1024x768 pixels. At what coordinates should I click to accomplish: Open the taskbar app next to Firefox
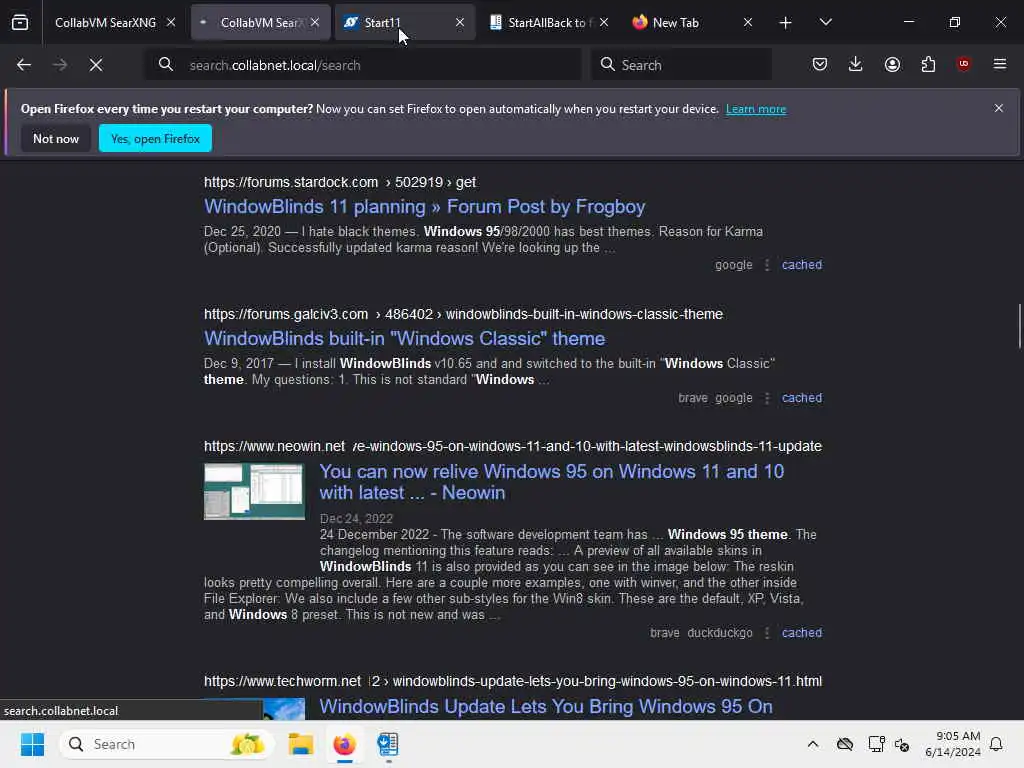click(388, 744)
